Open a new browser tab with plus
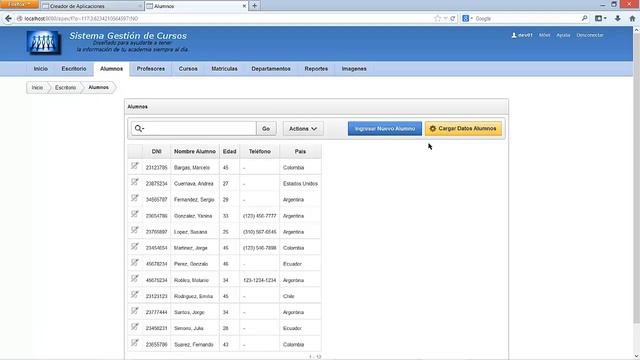The height and width of the screenshot is (360, 640). pos(255,6)
